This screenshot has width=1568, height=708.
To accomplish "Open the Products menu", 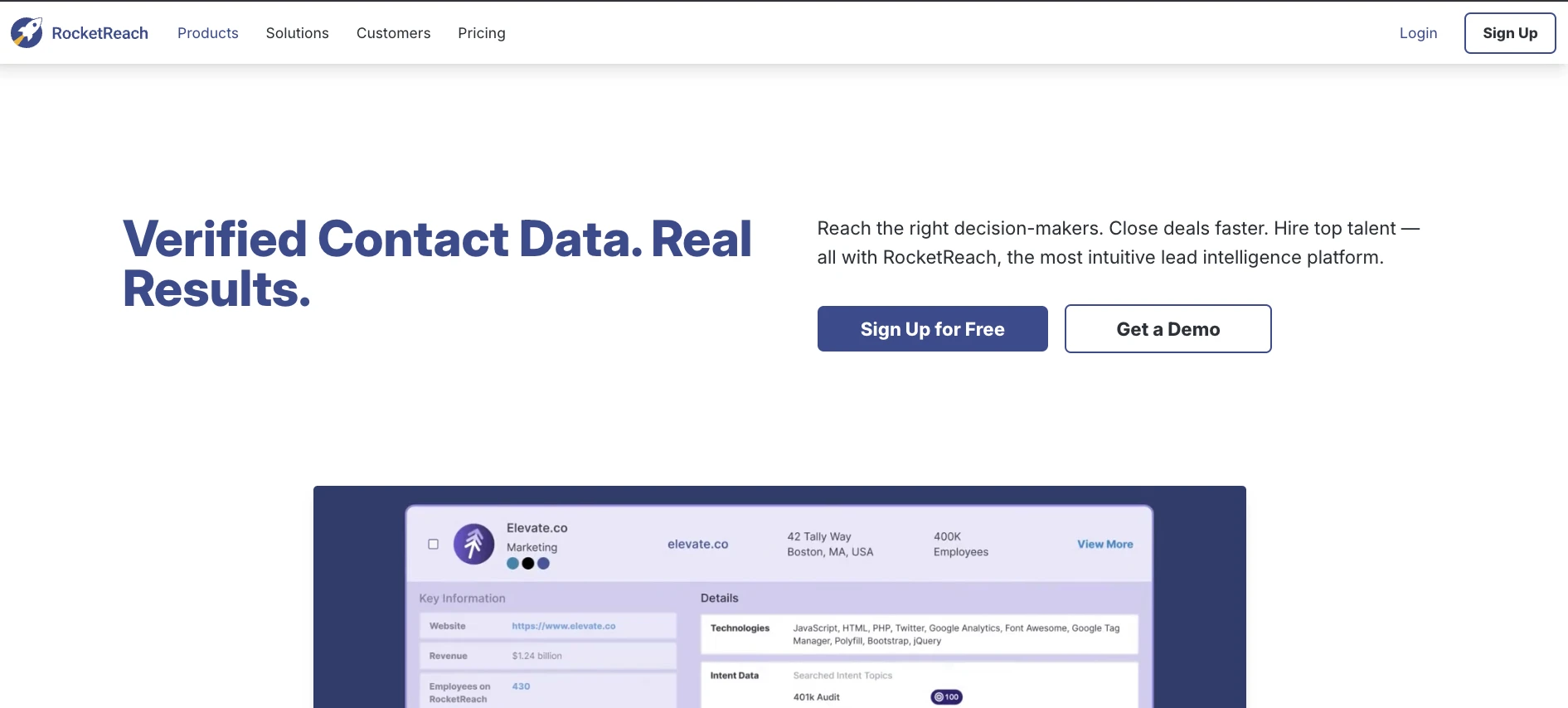I will click(208, 33).
